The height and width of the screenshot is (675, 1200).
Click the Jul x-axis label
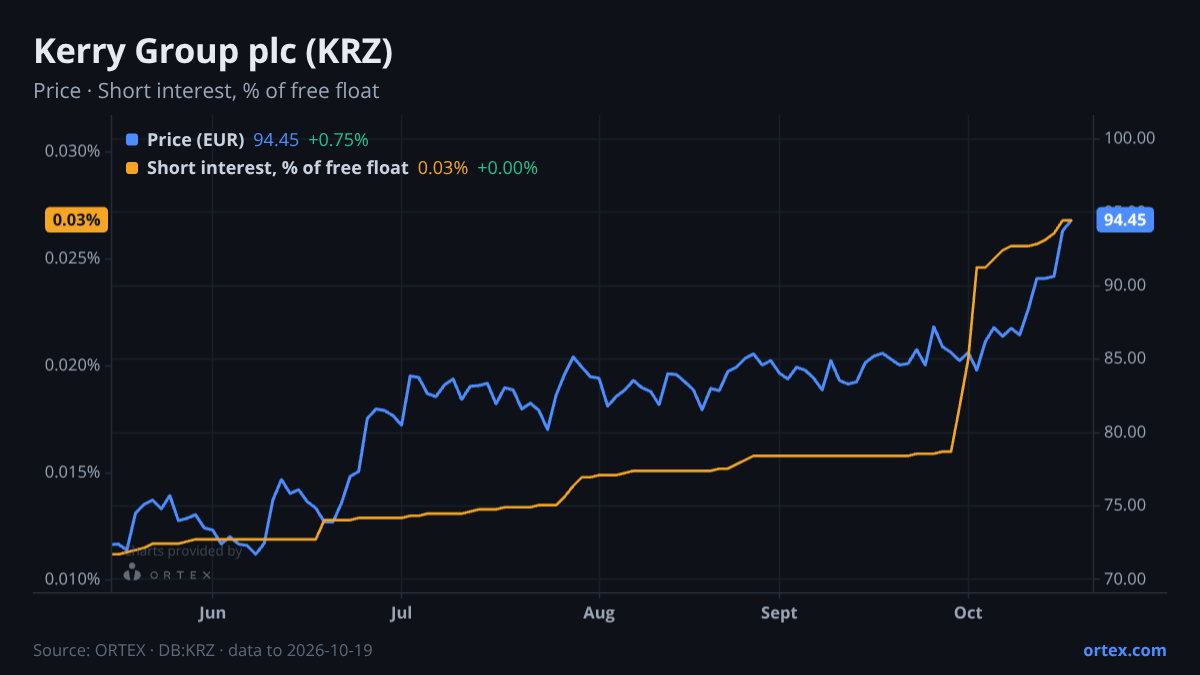pos(401,613)
